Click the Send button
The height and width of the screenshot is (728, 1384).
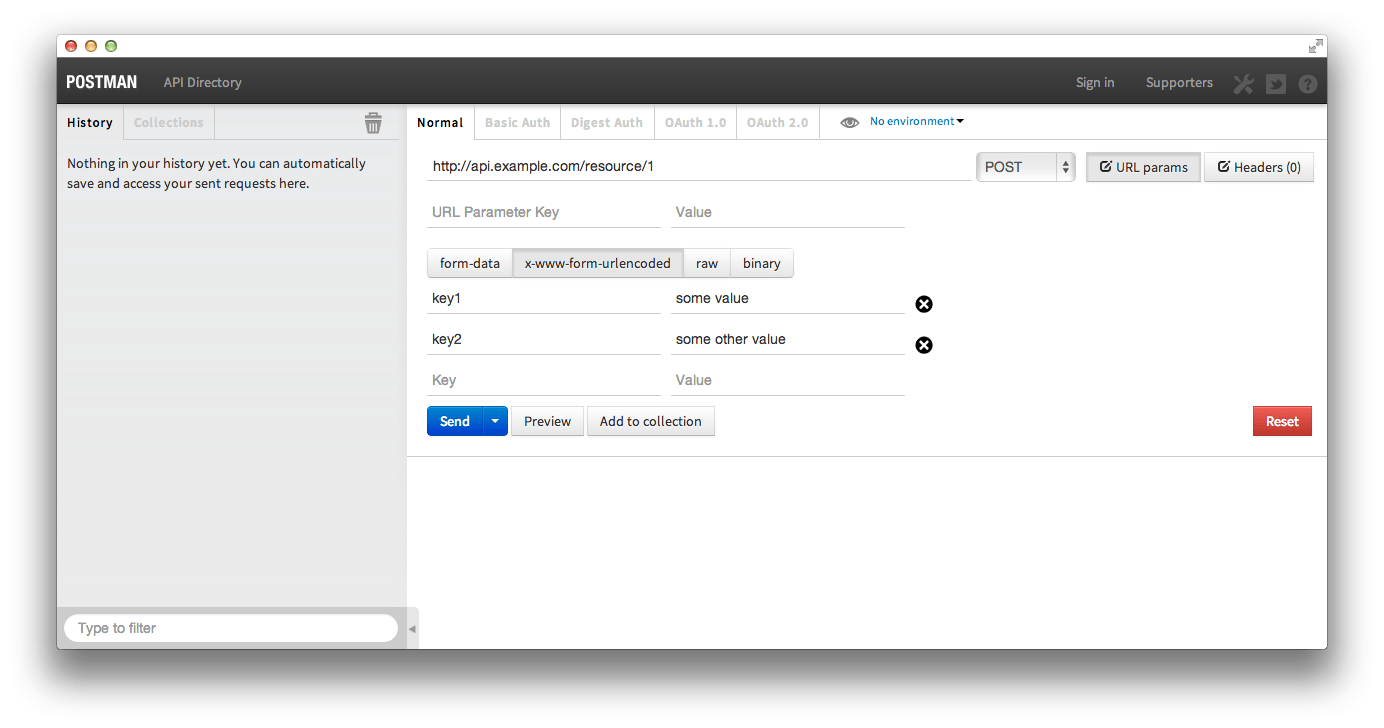point(455,421)
